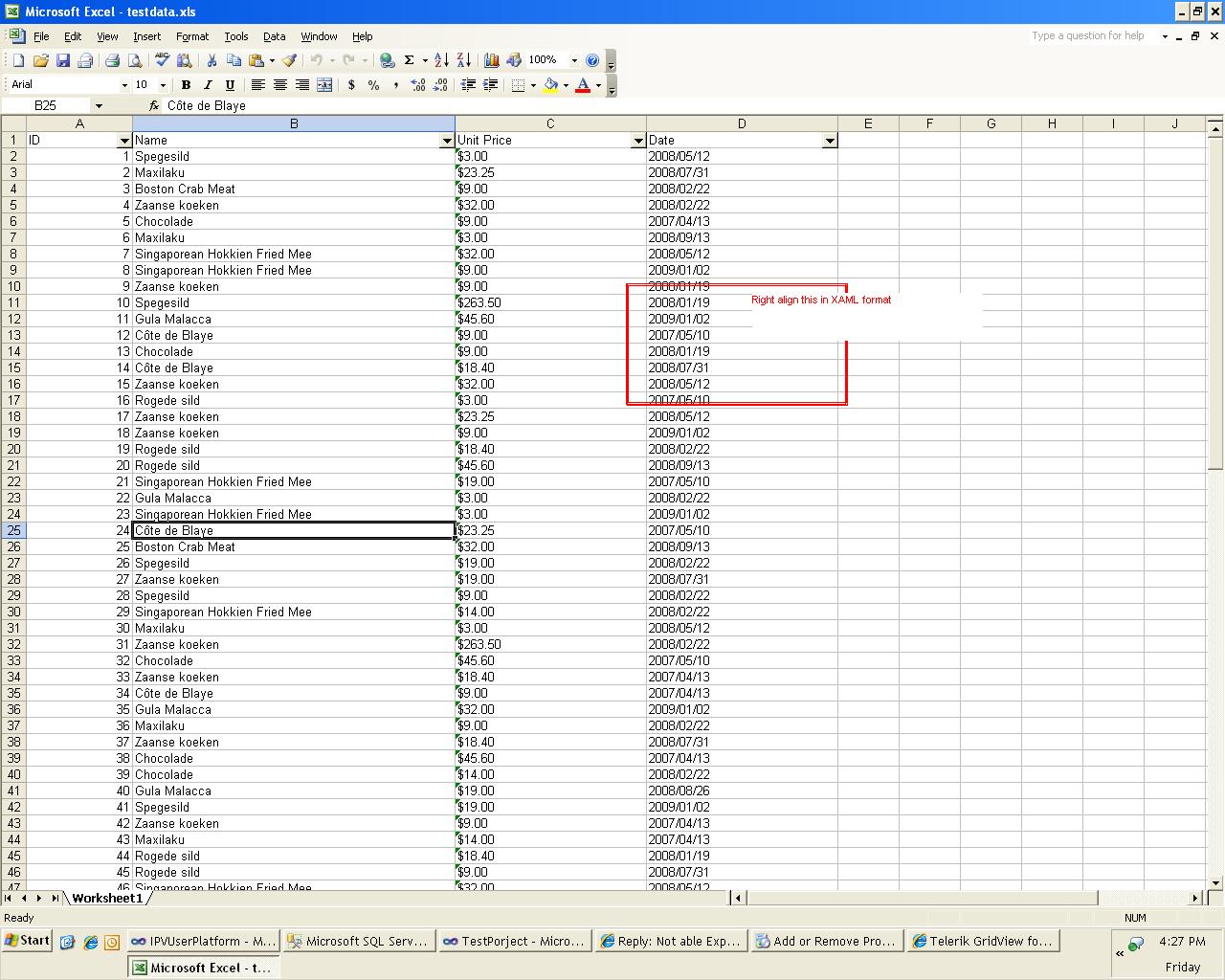The image size is (1225, 980).
Task: Decrease the cell indent
Action: pyautogui.click(x=468, y=85)
